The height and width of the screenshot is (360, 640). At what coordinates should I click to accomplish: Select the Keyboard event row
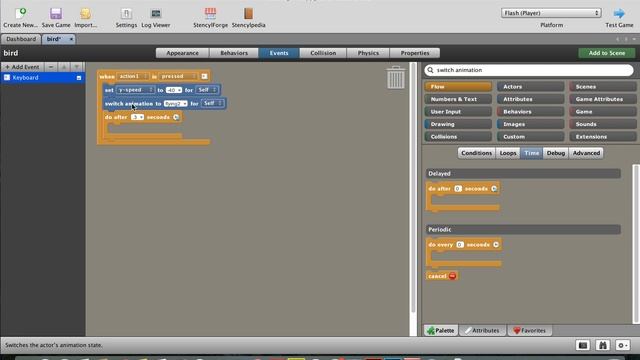point(42,78)
